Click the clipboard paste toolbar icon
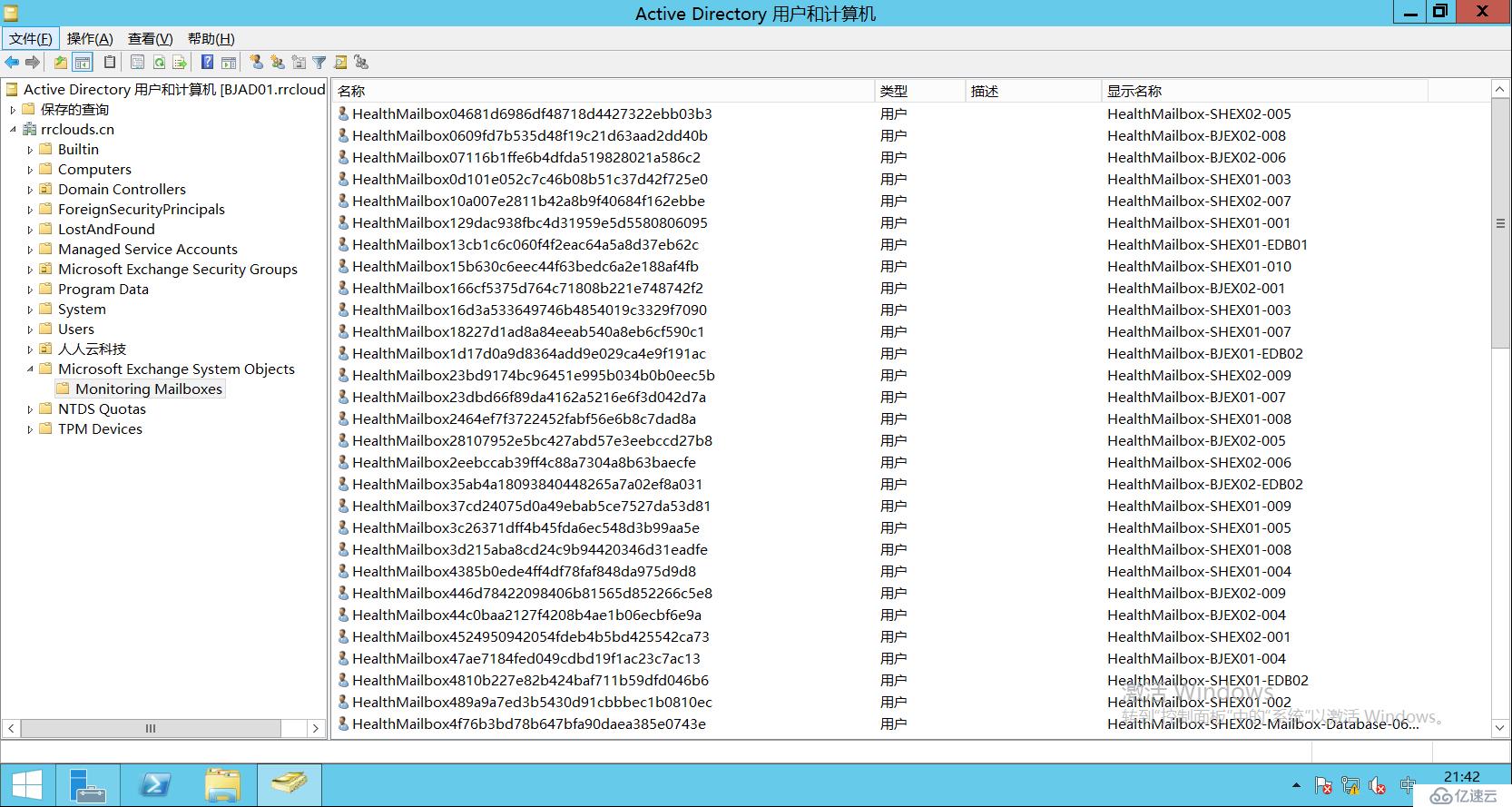Image resolution: width=1512 pixels, height=807 pixels. point(110,63)
